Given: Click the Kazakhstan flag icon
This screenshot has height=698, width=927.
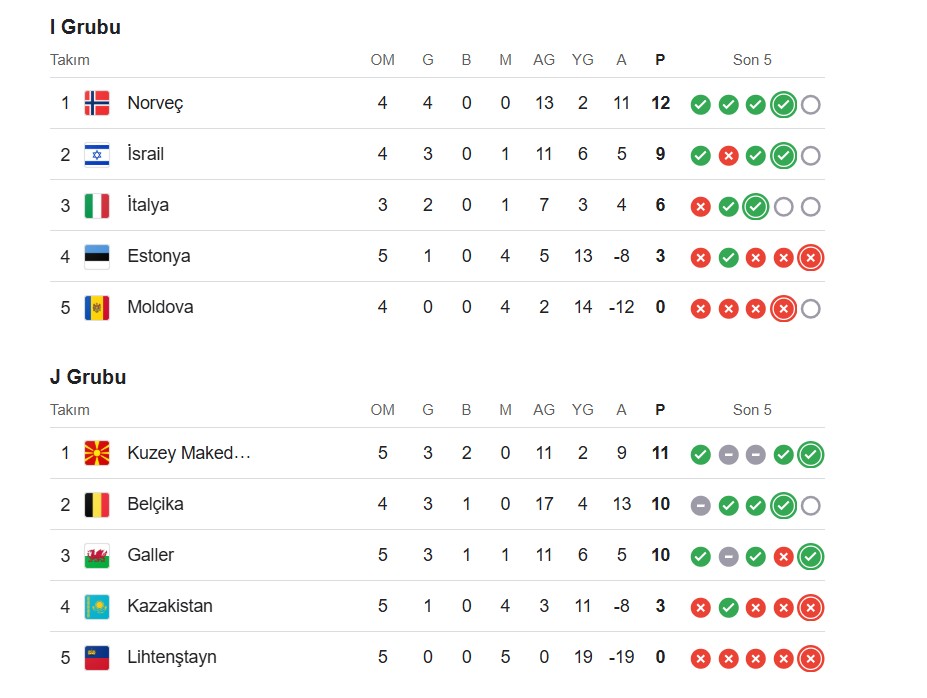Looking at the screenshot, I should [x=97, y=606].
